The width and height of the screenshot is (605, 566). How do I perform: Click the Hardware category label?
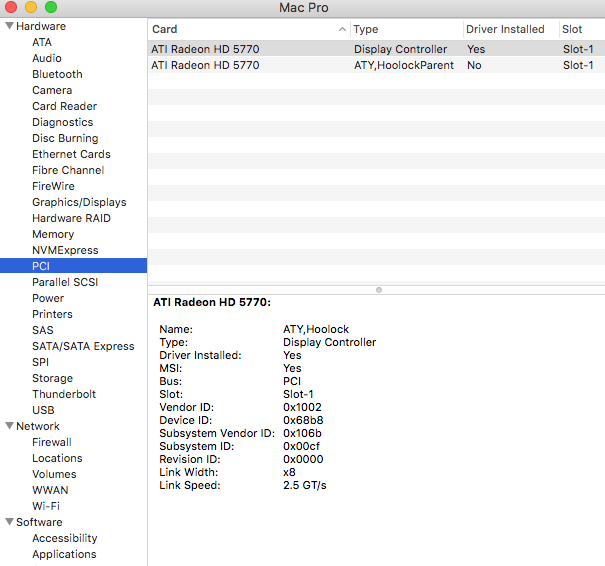tap(41, 26)
